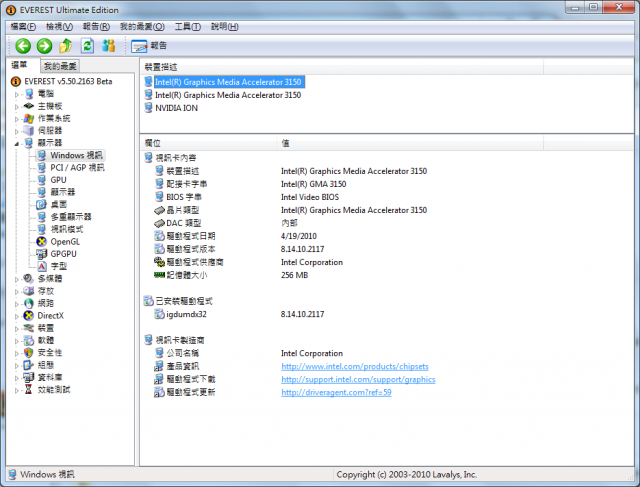640x487 pixels.
Task: Click the 存放 storage icon in the tree
Action: click(28, 291)
